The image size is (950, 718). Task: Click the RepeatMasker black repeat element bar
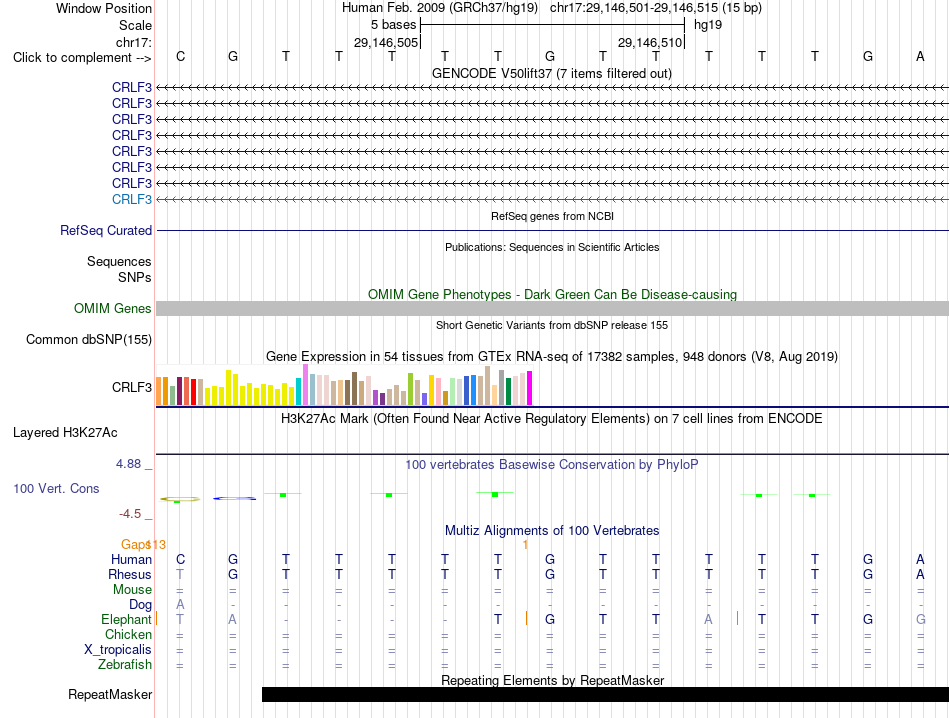point(605,694)
